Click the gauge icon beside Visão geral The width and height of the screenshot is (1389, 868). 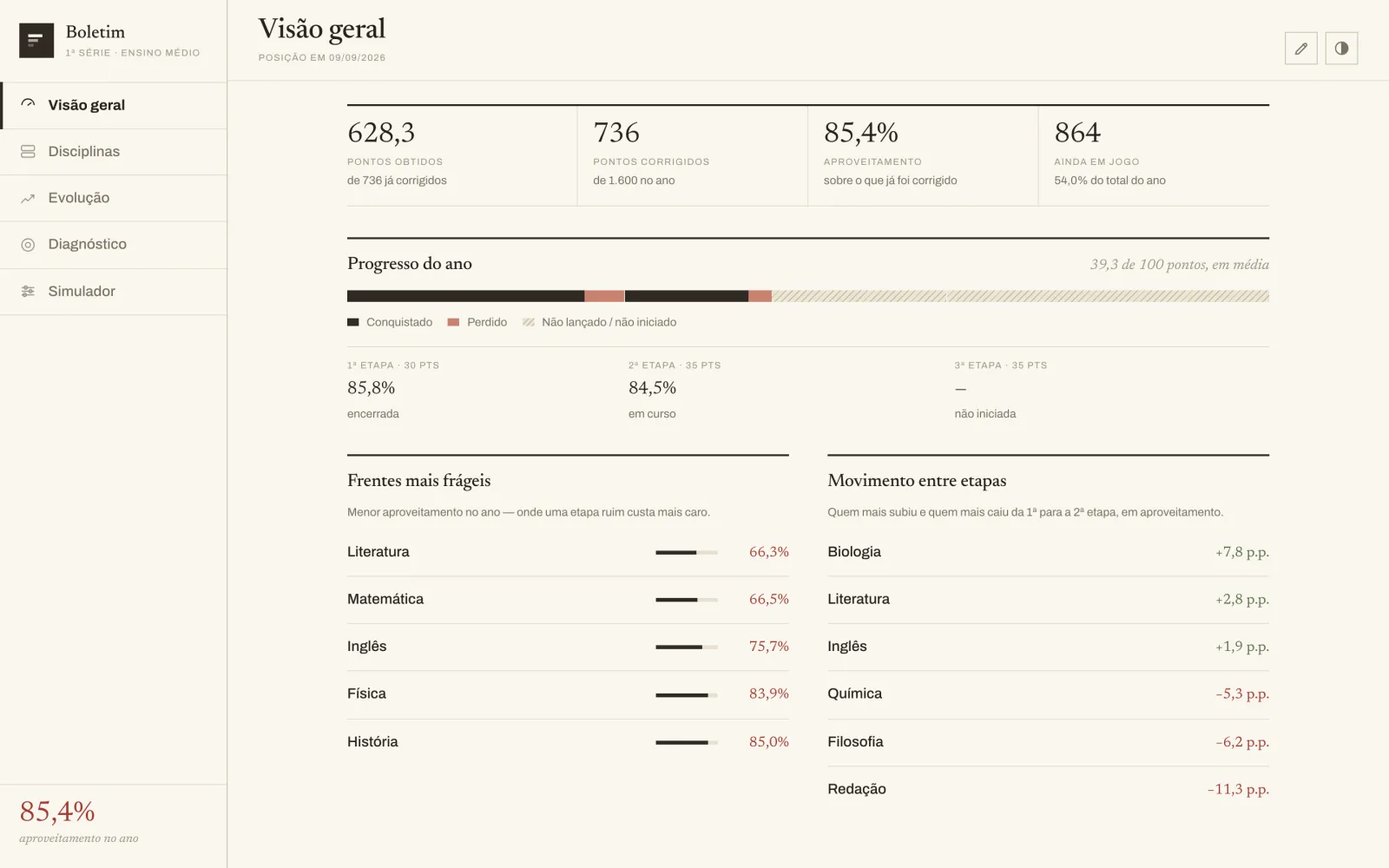pos(28,104)
